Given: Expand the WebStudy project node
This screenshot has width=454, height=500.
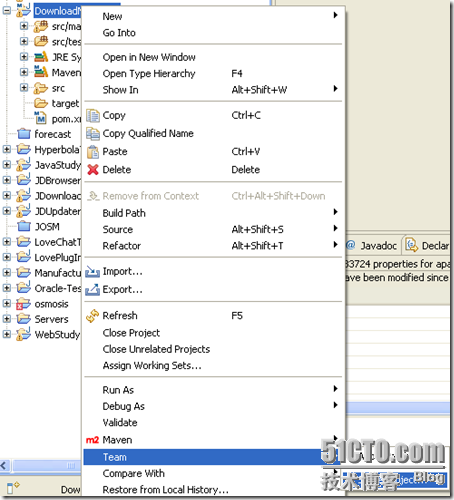Looking at the screenshot, I should click(7, 334).
